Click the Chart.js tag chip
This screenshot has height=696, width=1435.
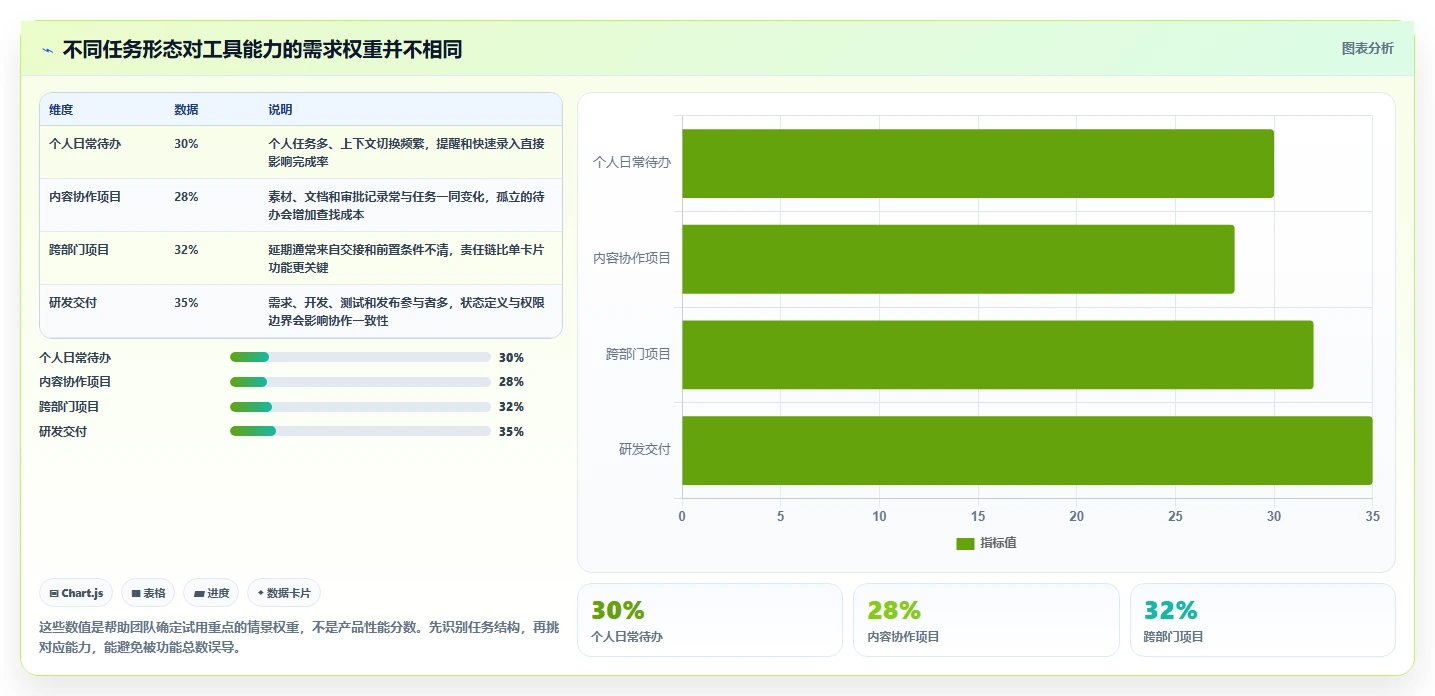click(76, 593)
